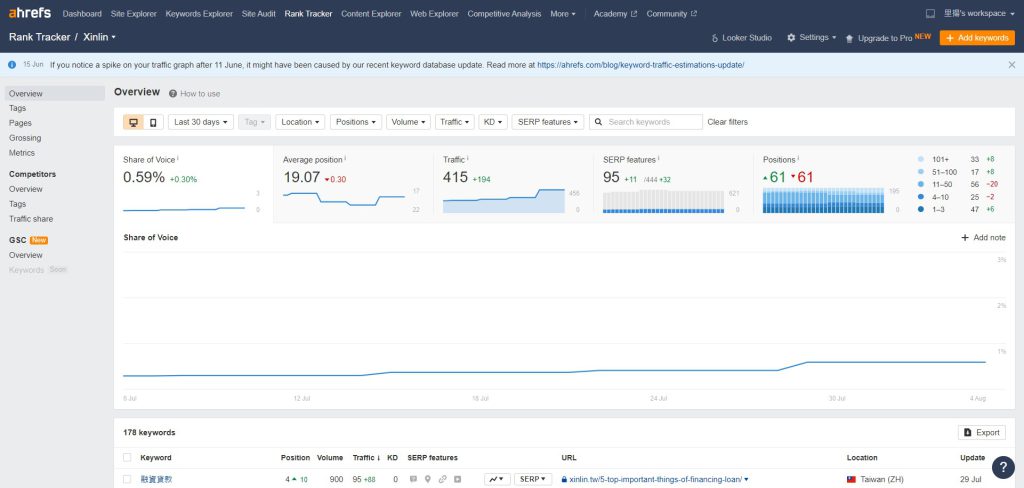Click the info superscript beside SERP features card
This screenshot has height=488, width=1024.
(658, 158)
